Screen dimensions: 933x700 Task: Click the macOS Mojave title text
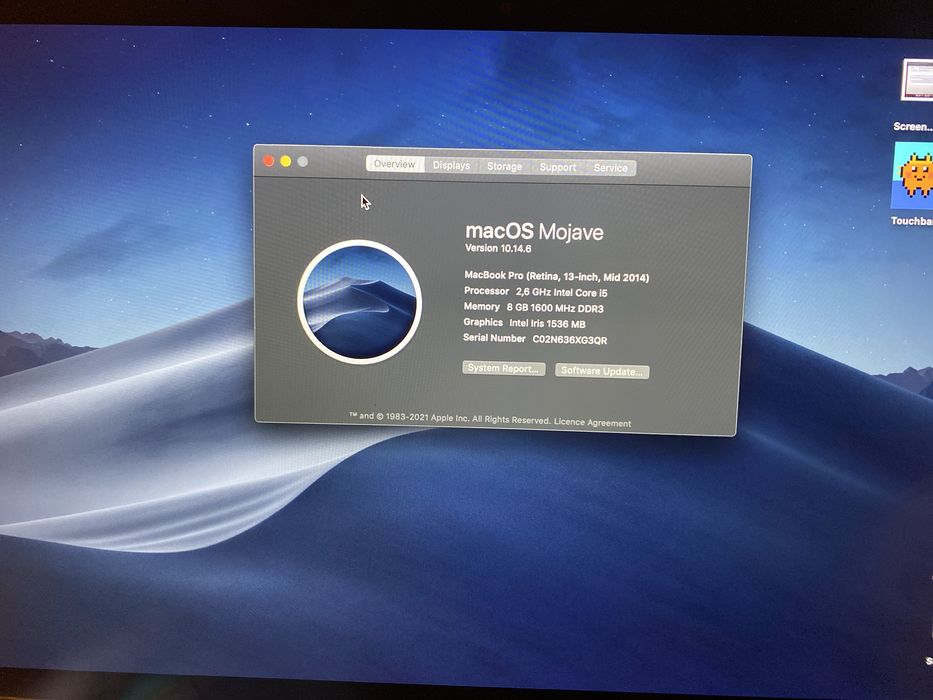[x=534, y=231]
